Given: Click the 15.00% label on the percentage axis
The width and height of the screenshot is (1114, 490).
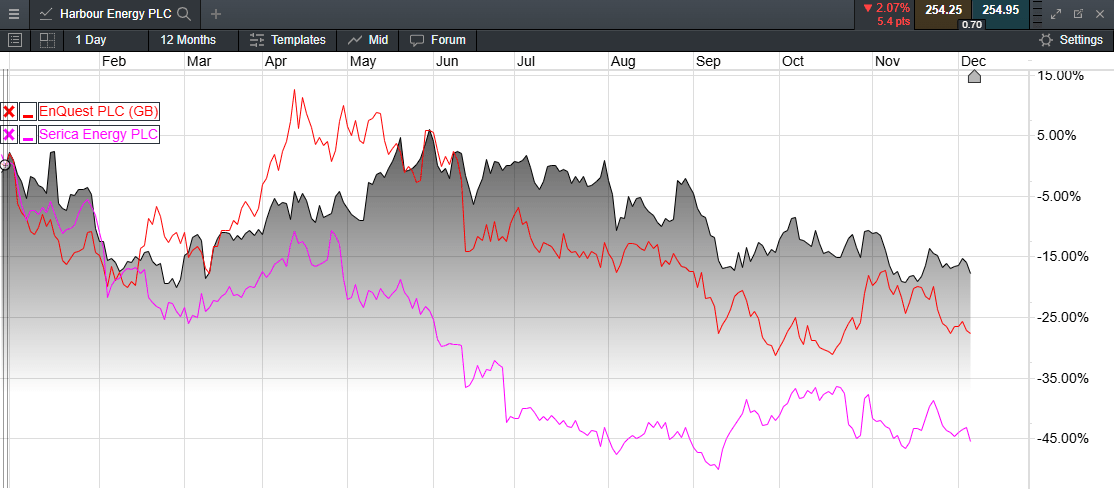Looking at the screenshot, I should coord(1061,75).
